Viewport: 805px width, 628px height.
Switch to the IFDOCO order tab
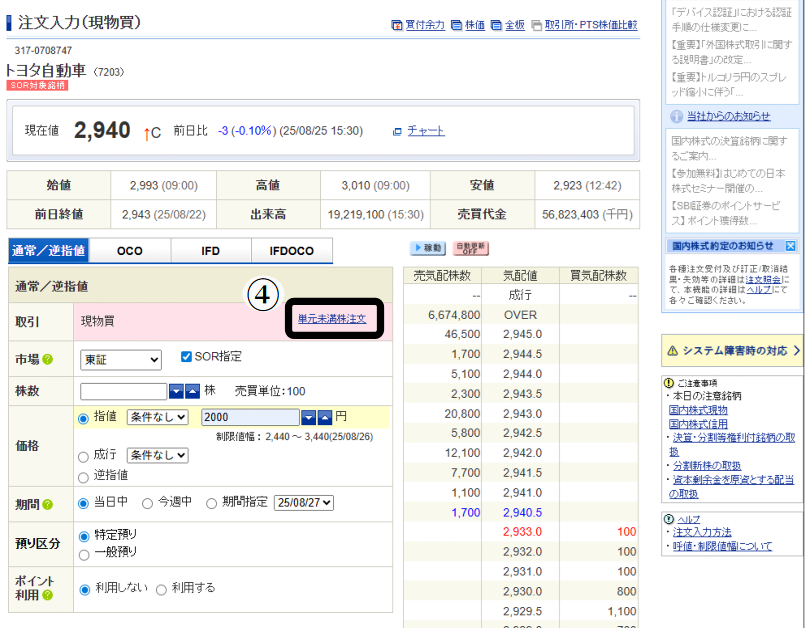[291, 251]
